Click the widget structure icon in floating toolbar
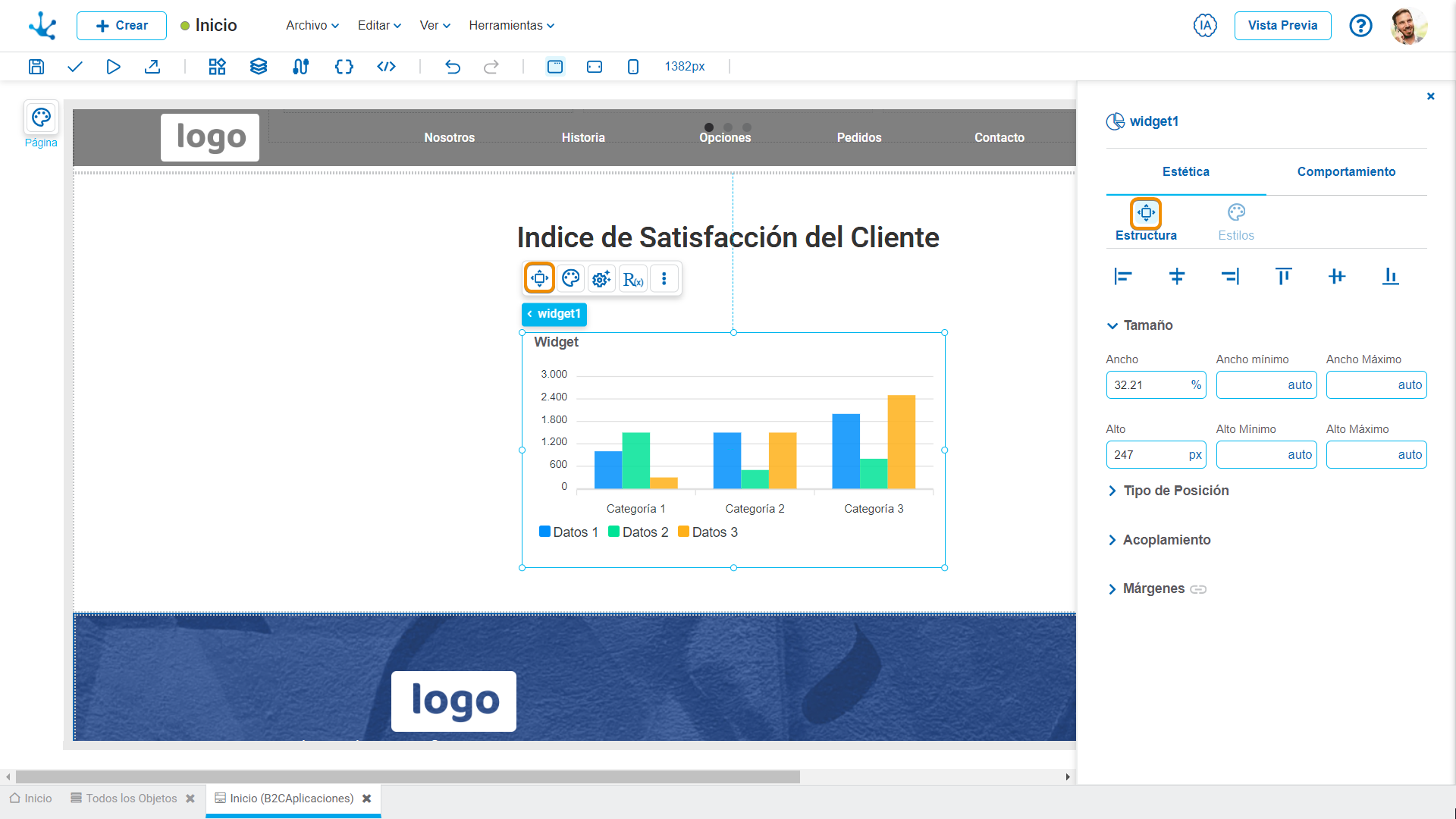Image resolution: width=1456 pixels, height=819 pixels. pos(540,278)
